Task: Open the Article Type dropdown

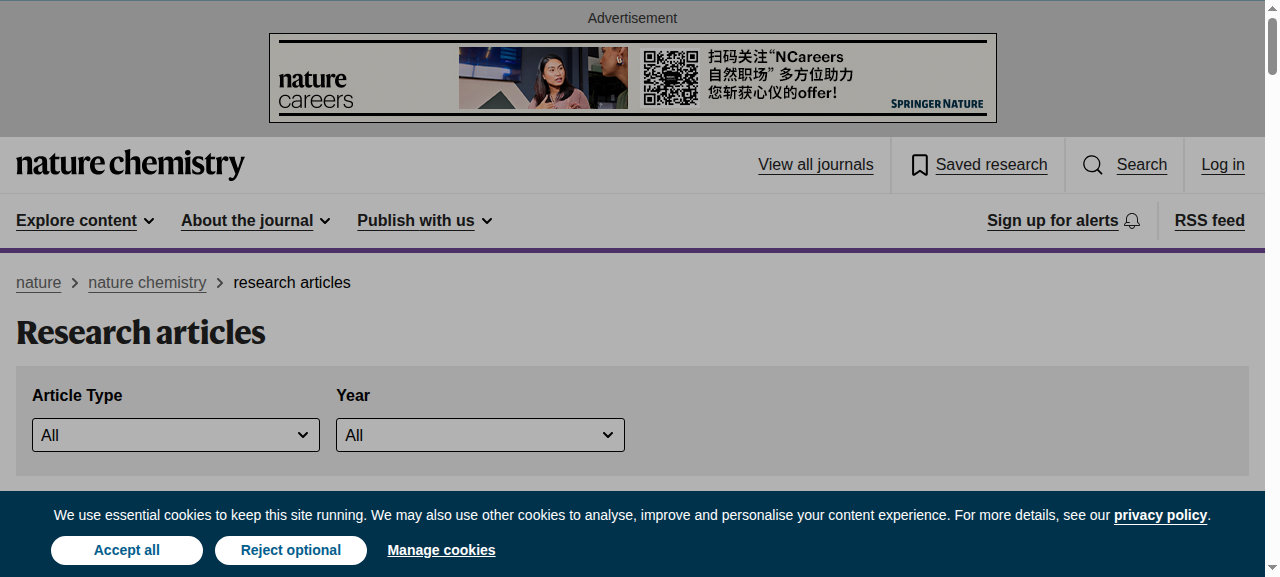Action: pos(176,435)
